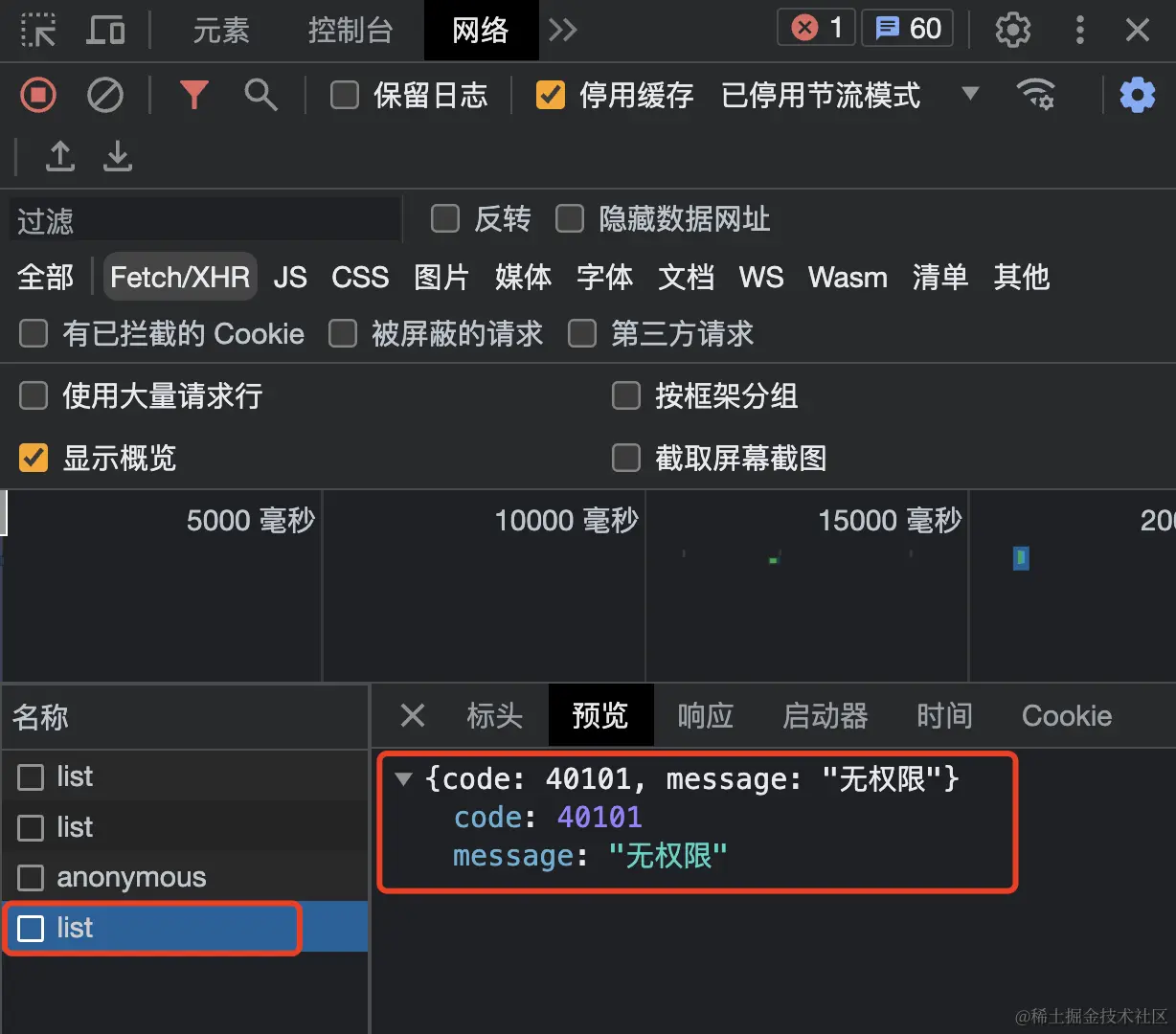Select the anonymous request row

[185, 877]
